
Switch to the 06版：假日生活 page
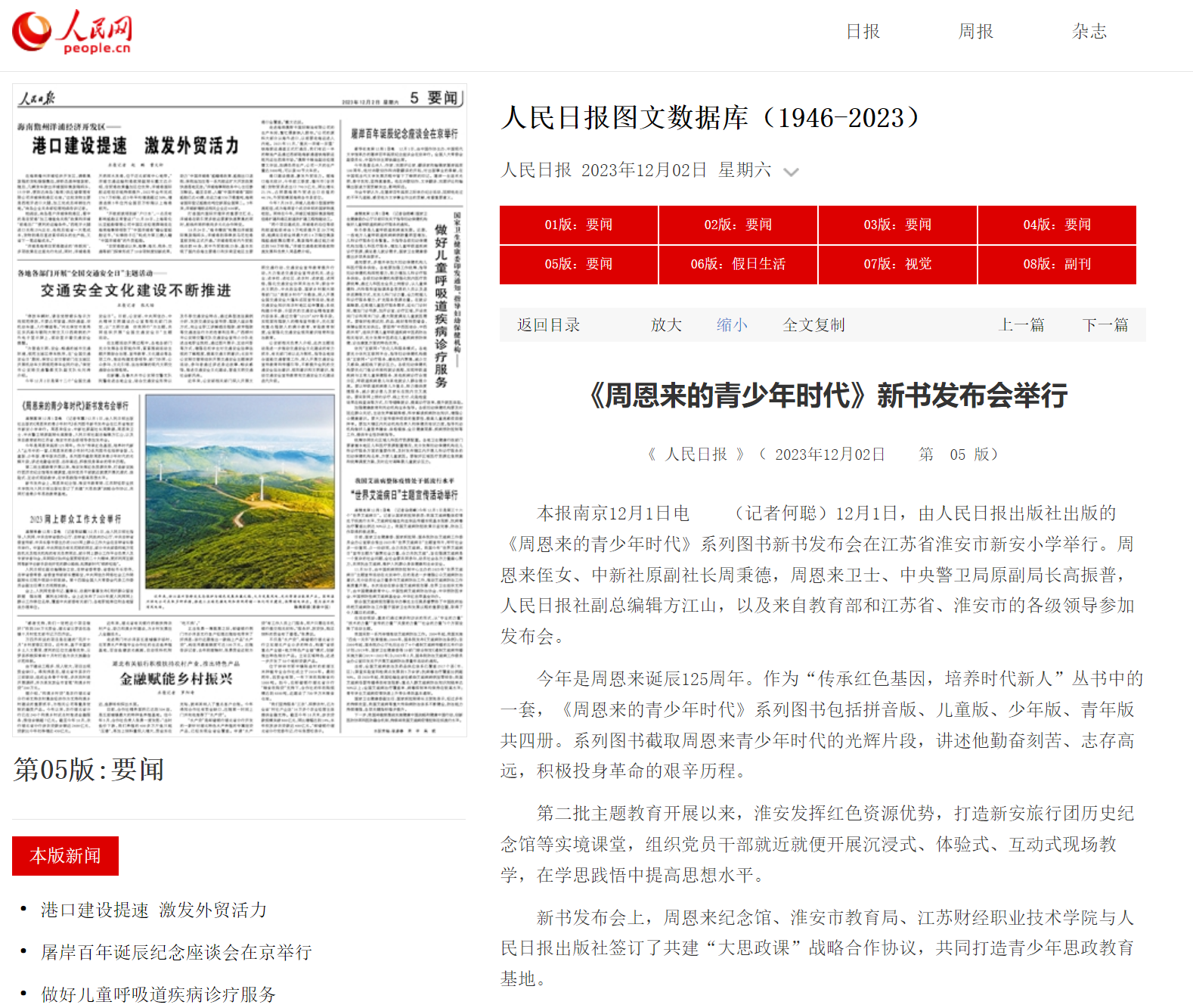[x=738, y=264]
